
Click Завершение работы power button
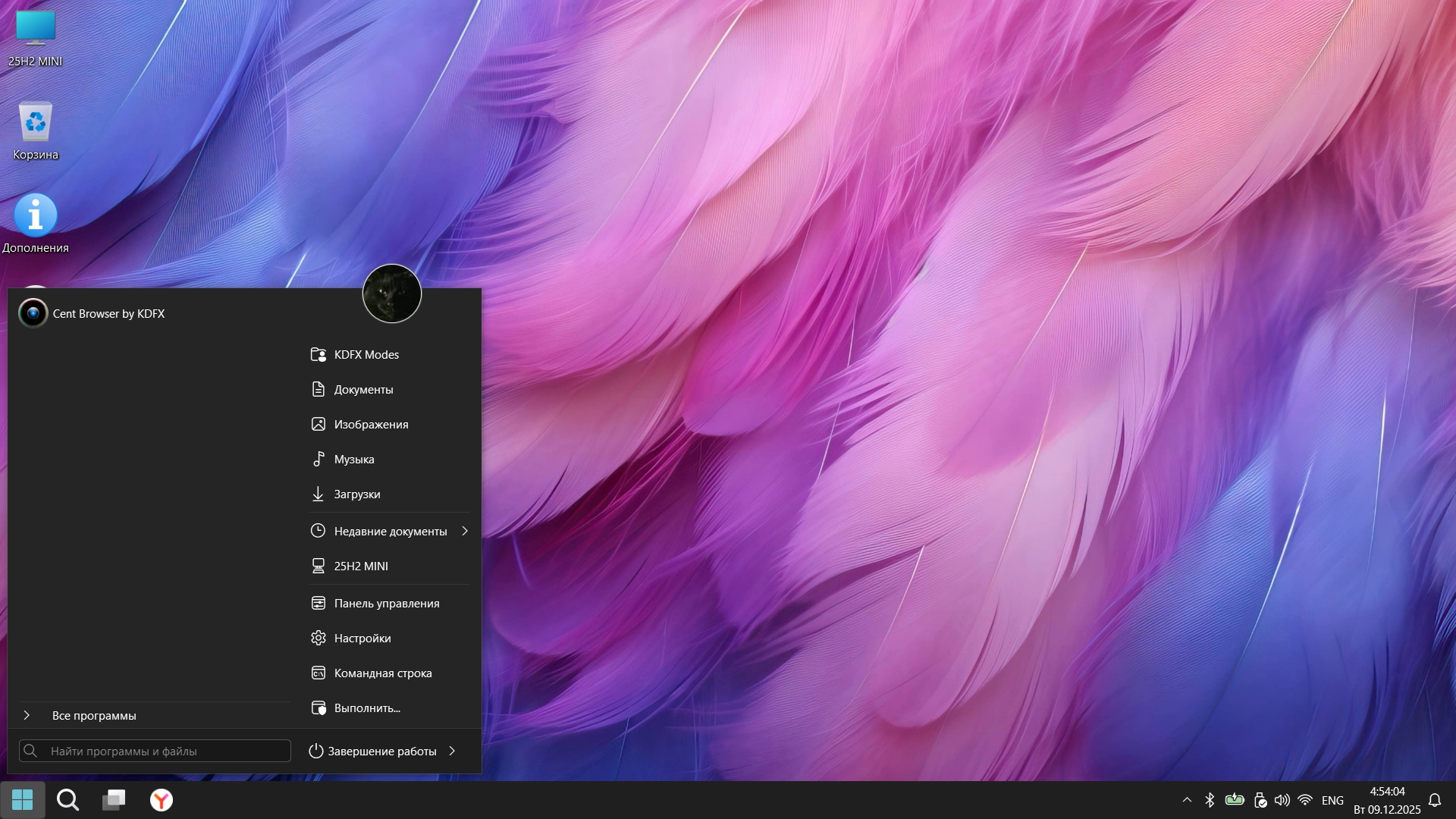(x=373, y=751)
